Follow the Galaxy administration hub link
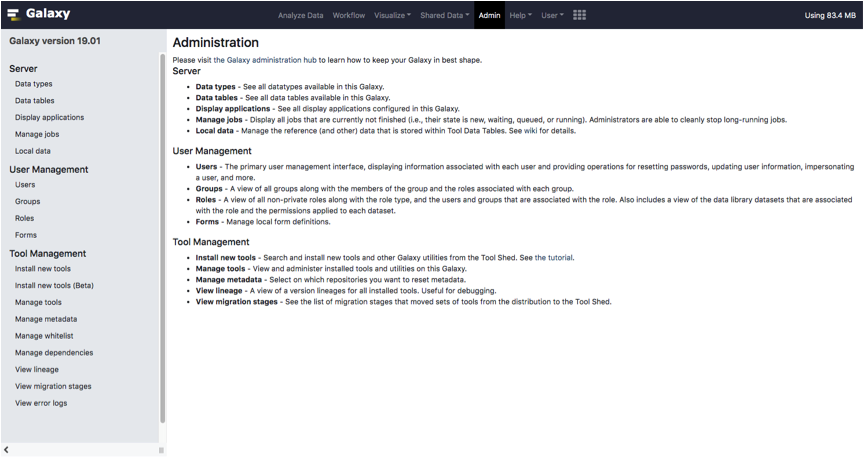The width and height of the screenshot is (864, 458). point(265,60)
